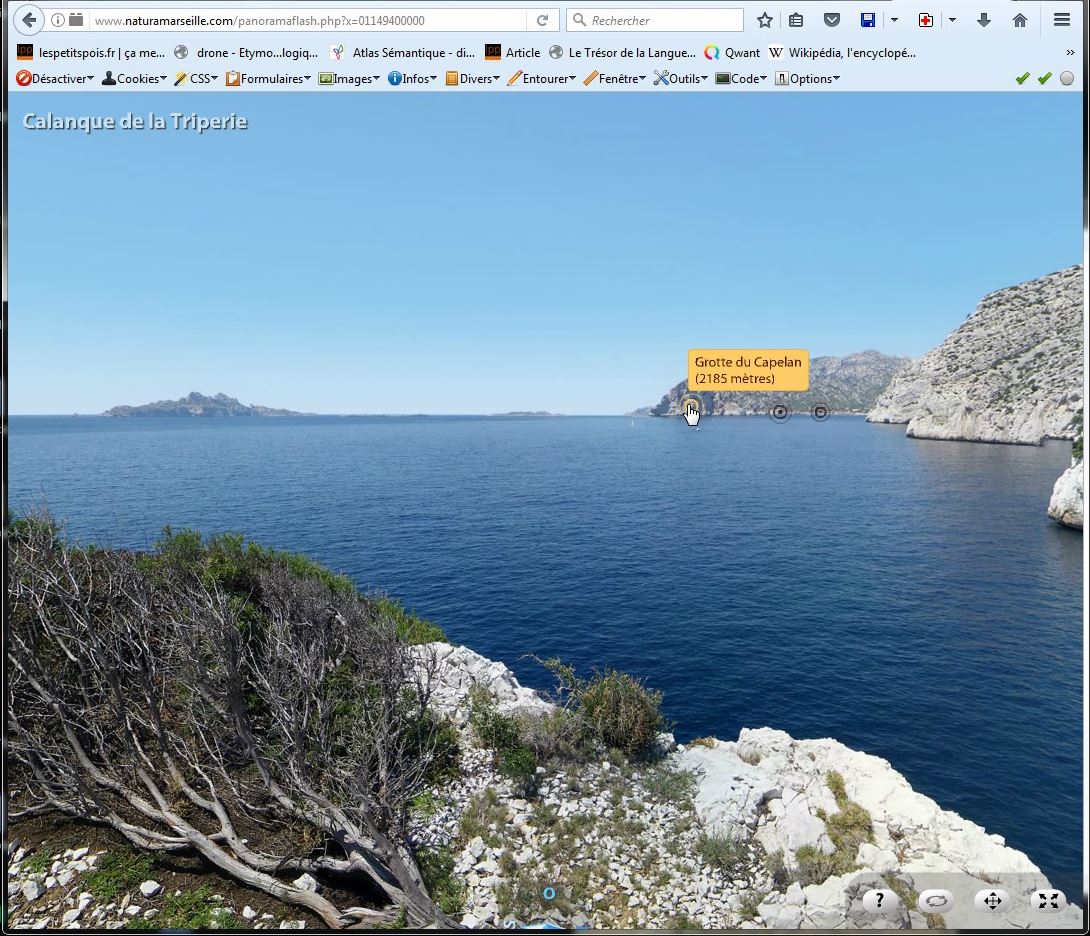Open the panorama help question mark button
Image resolution: width=1090 pixels, height=936 pixels.
click(878, 900)
